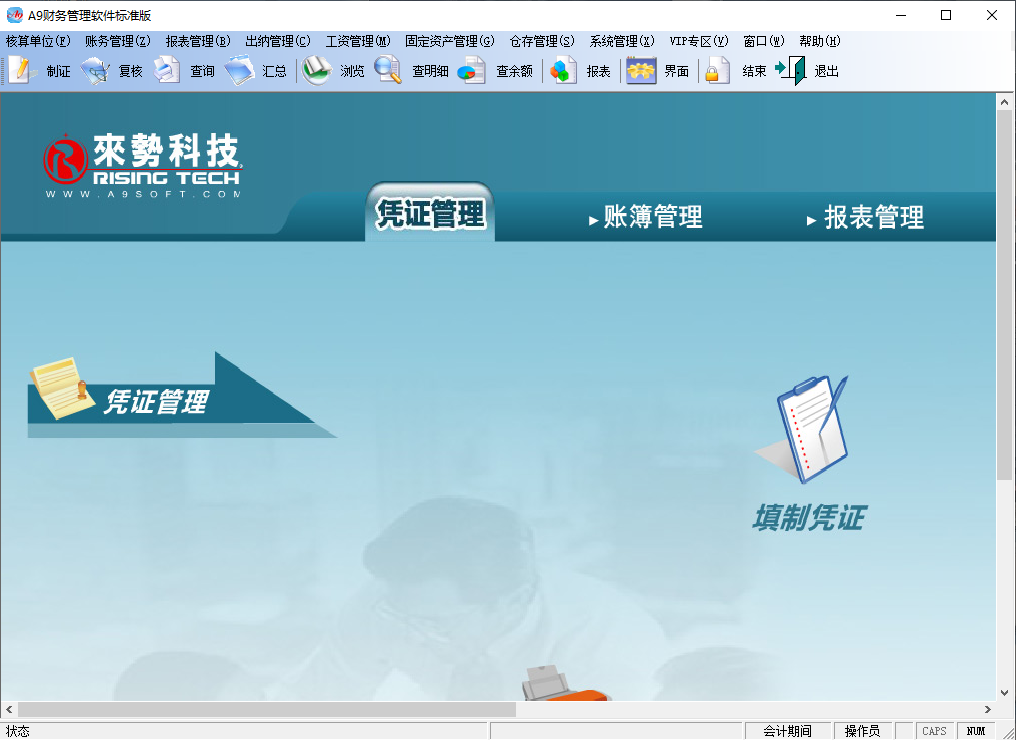
Task: Minimize the A9财务管理软件 window
Action: [901, 15]
